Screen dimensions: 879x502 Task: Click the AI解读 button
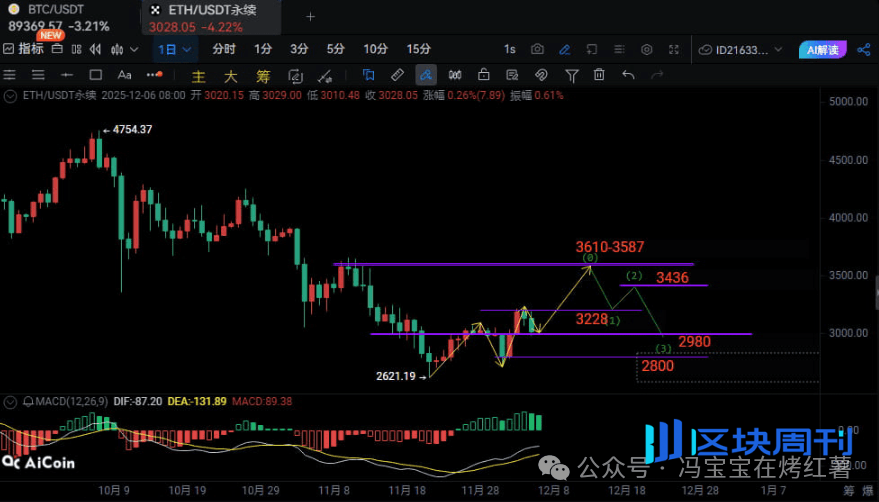[x=823, y=49]
